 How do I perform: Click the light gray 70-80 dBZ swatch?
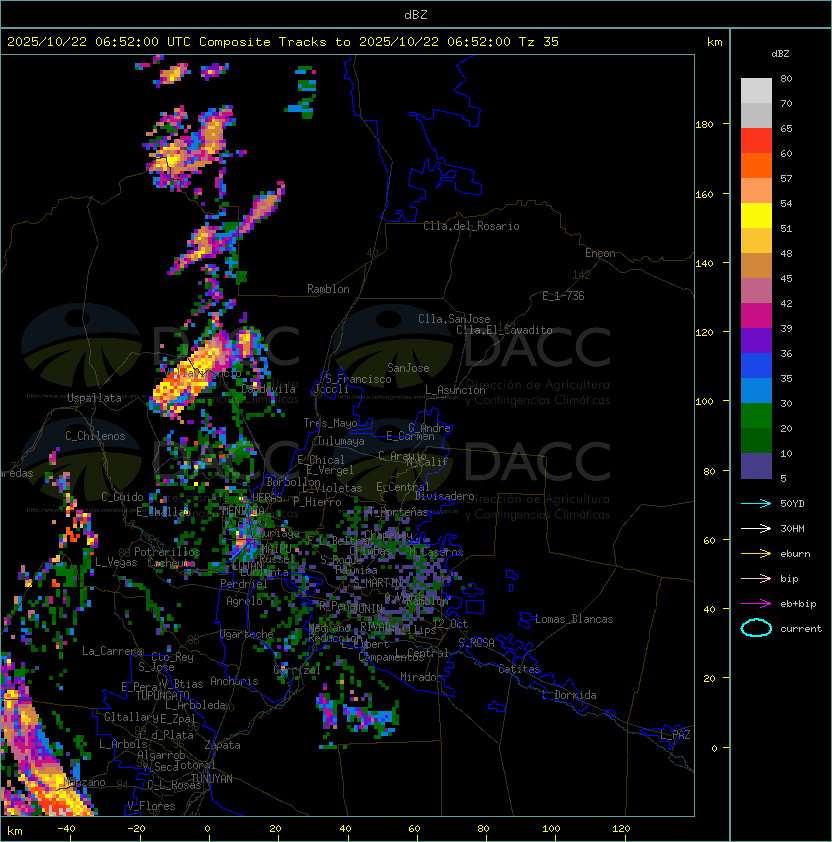pyautogui.click(x=756, y=91)
